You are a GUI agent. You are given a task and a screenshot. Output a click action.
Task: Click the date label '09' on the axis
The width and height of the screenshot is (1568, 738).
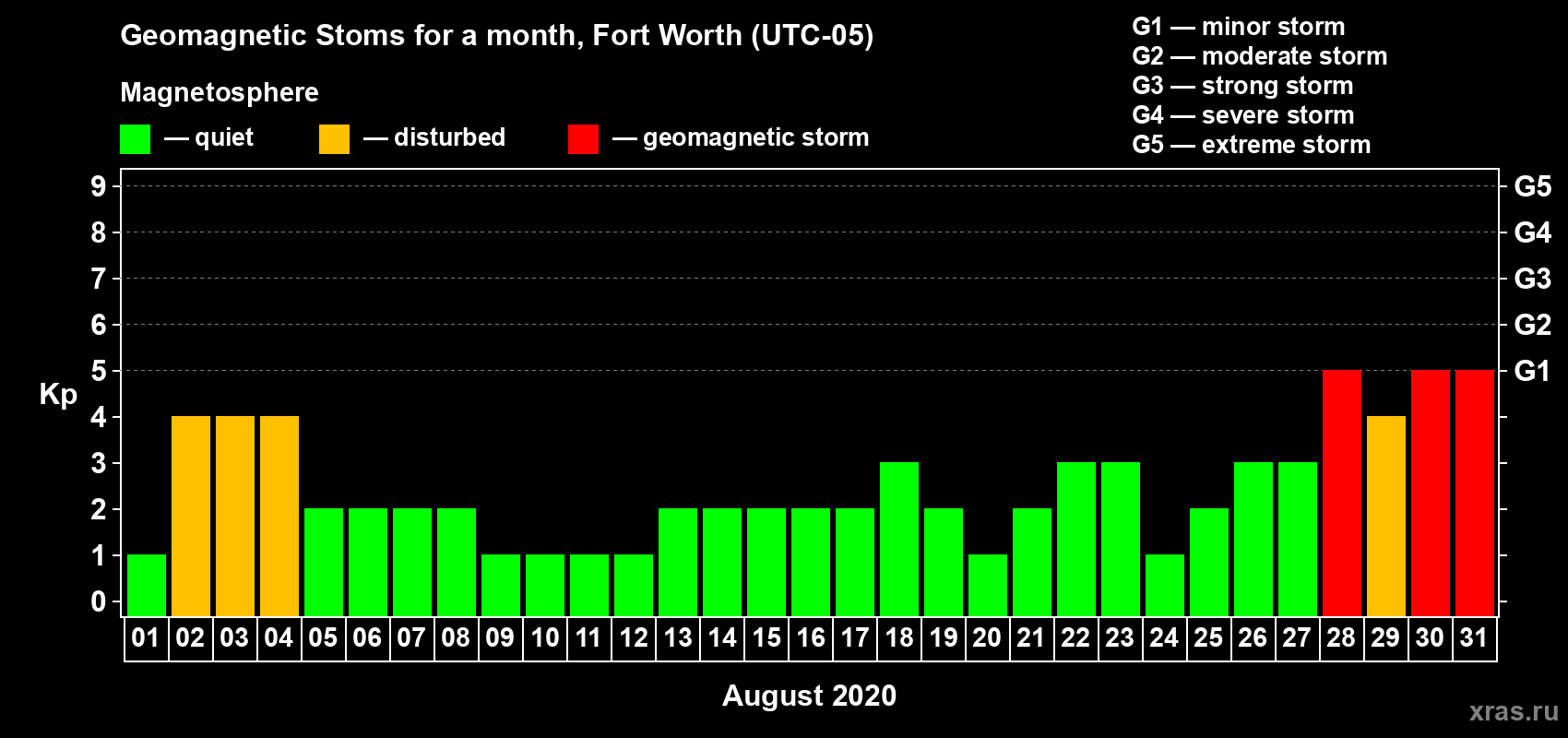[x=500, y=638]
